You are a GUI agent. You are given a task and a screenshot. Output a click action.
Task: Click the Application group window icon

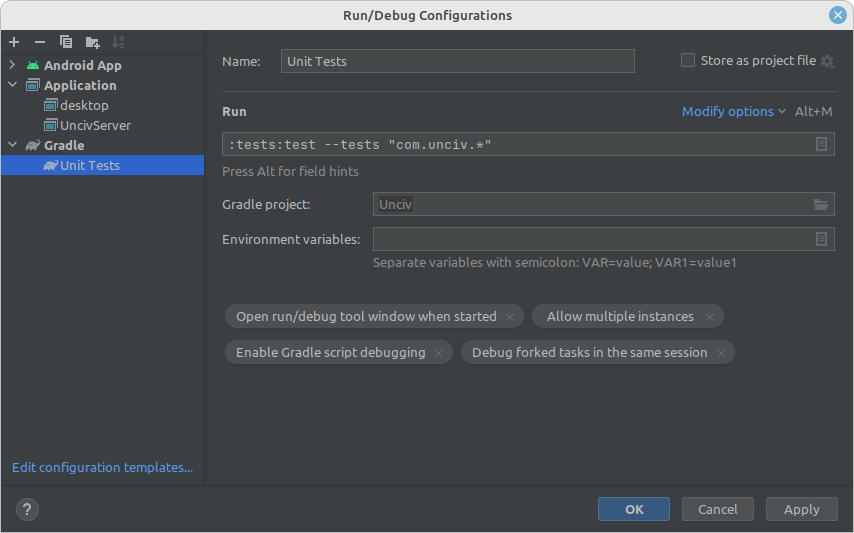click(33, 85)
